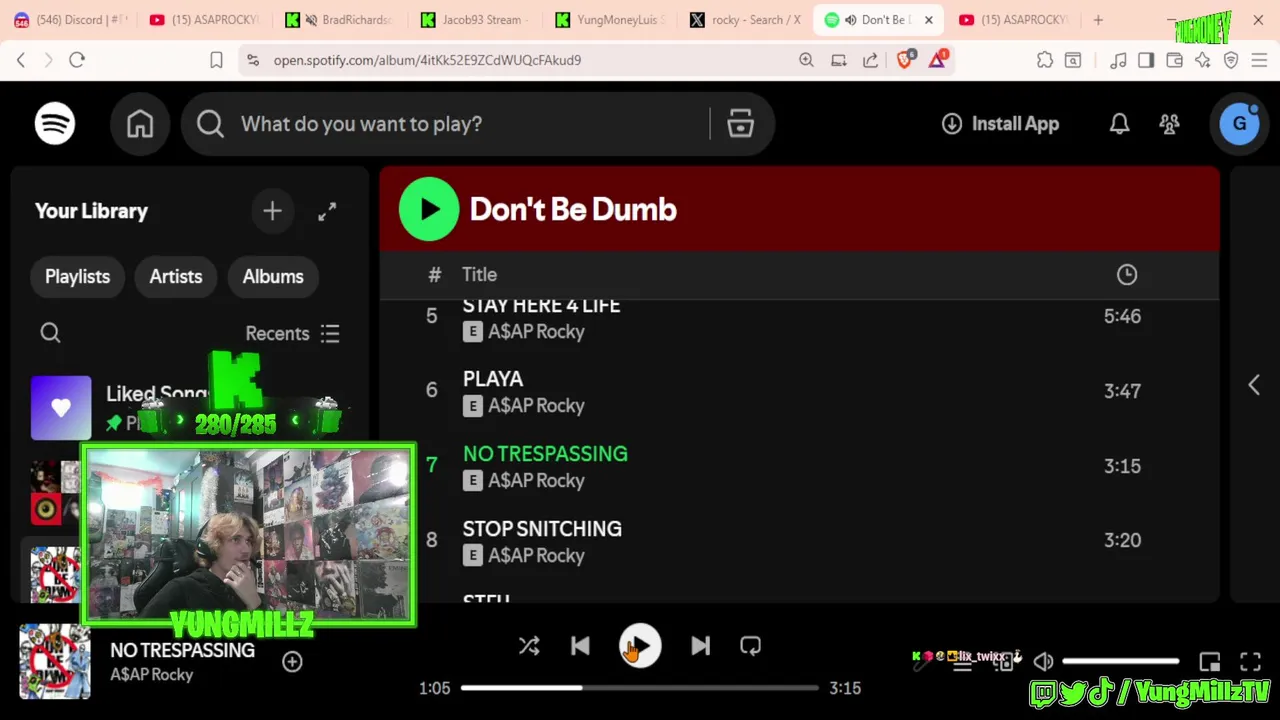Toggle the repeat mode

click(x=750, y=646)
